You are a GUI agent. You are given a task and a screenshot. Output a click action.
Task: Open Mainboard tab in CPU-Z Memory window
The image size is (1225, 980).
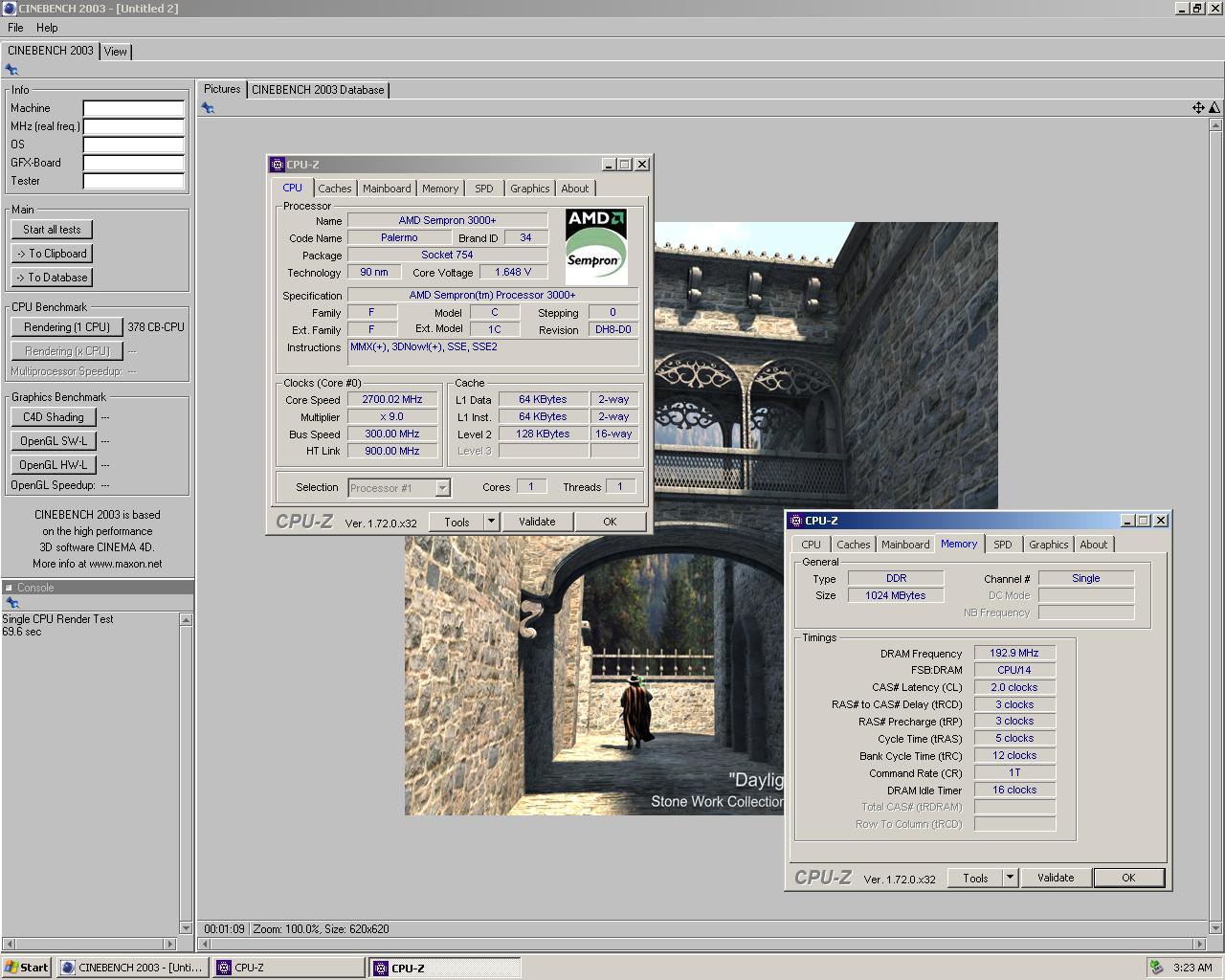[x=905, y=545]
